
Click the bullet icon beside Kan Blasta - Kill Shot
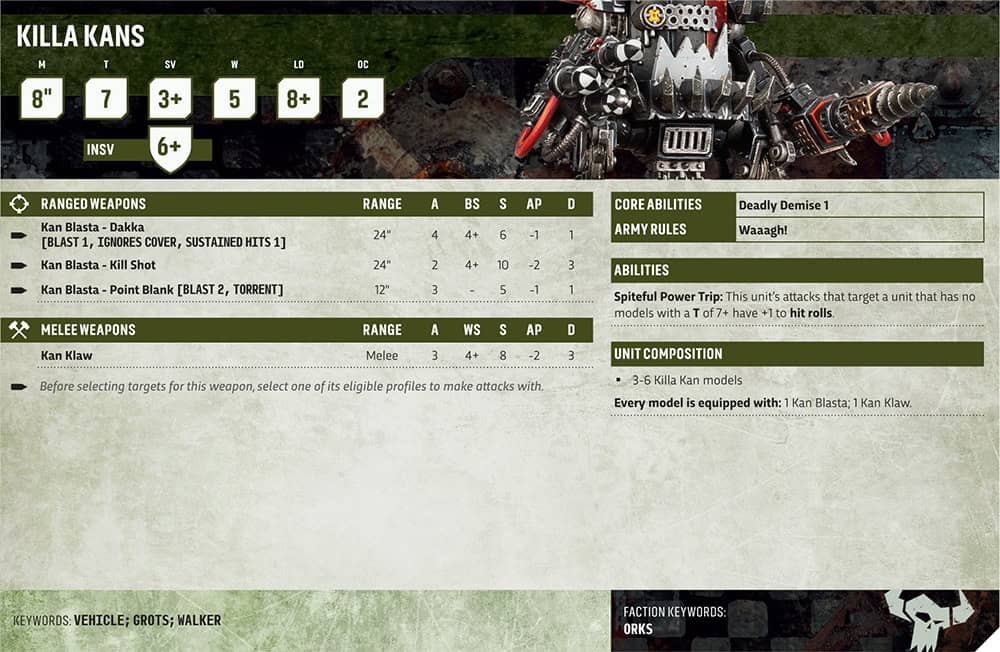[18, 265]
